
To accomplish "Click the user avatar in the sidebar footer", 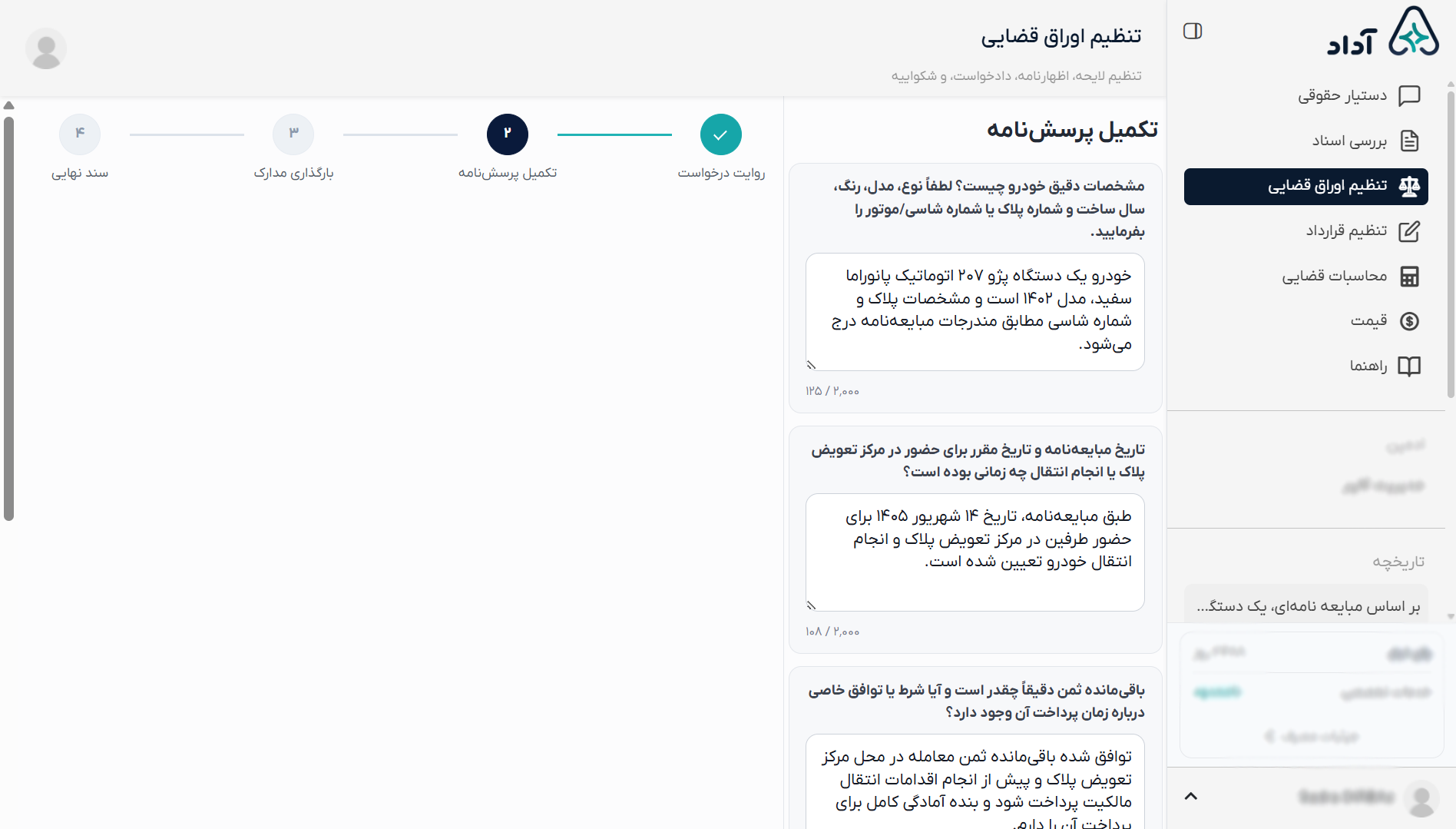I will coord(1421,797).
